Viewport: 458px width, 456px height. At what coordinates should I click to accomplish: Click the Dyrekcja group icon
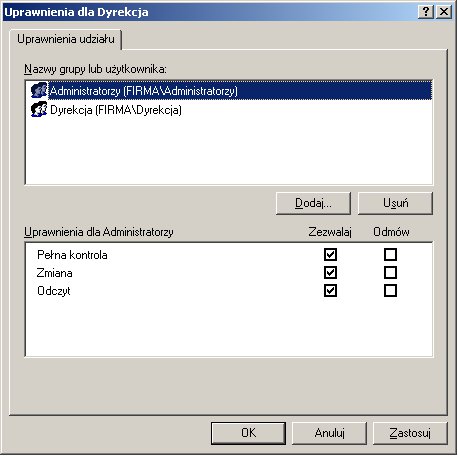point(39,109)
